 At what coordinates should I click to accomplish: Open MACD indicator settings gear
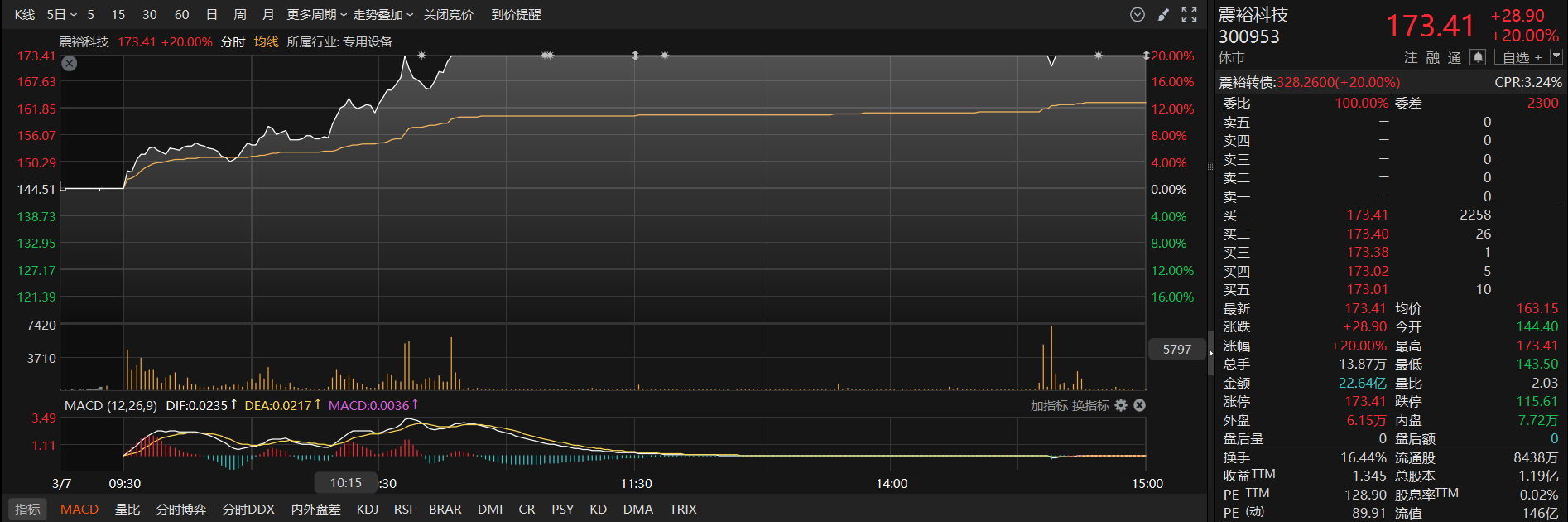[1121, 405]
